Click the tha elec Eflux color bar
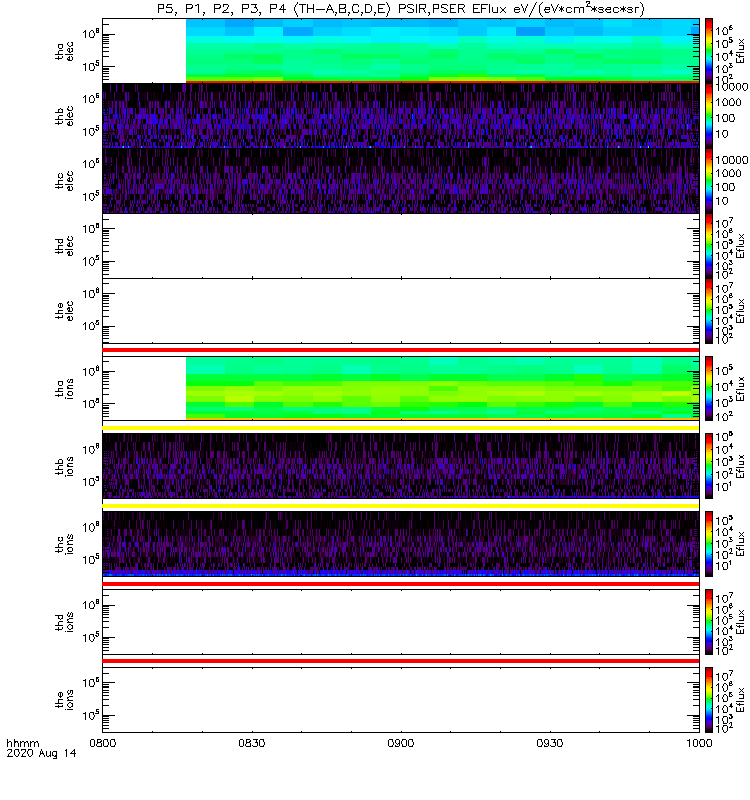This screenshot has height=800, width=750. (709, 51)
